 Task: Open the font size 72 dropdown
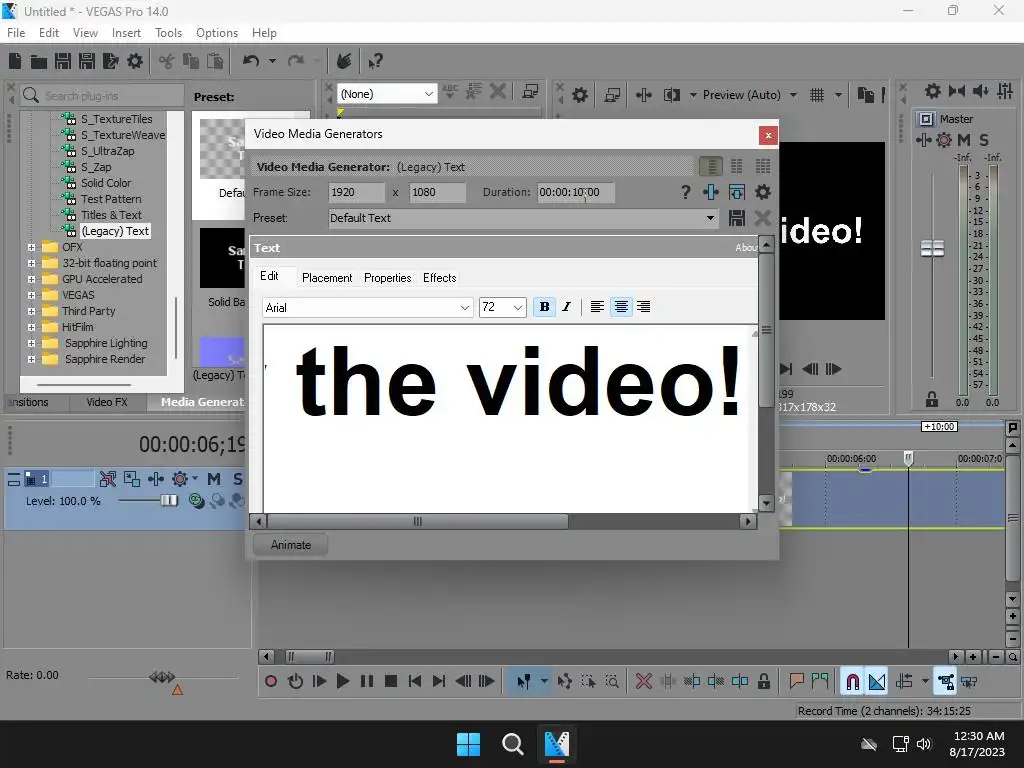517,308
